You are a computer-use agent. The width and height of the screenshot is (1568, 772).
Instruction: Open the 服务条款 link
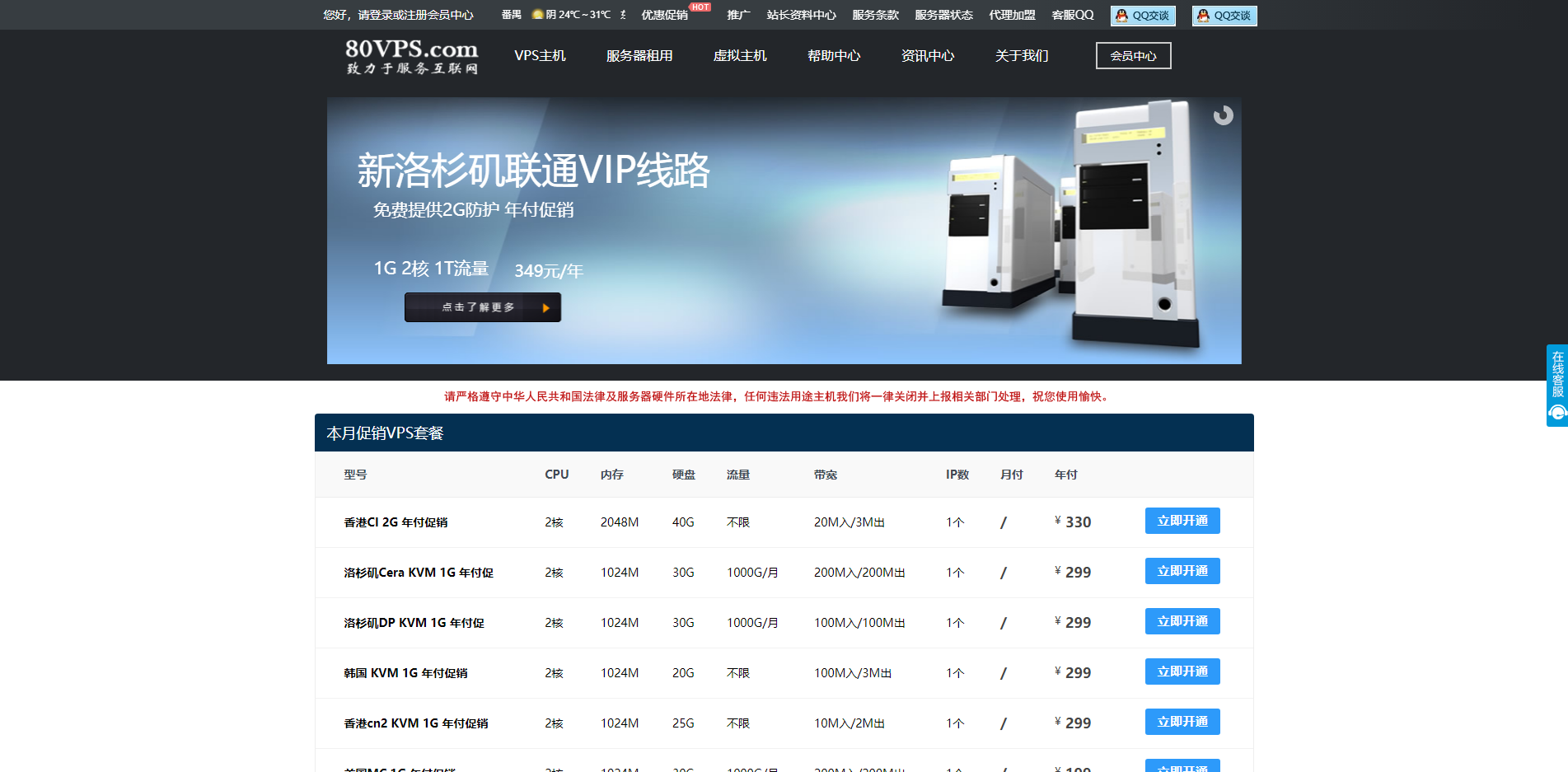pos(875,15)
